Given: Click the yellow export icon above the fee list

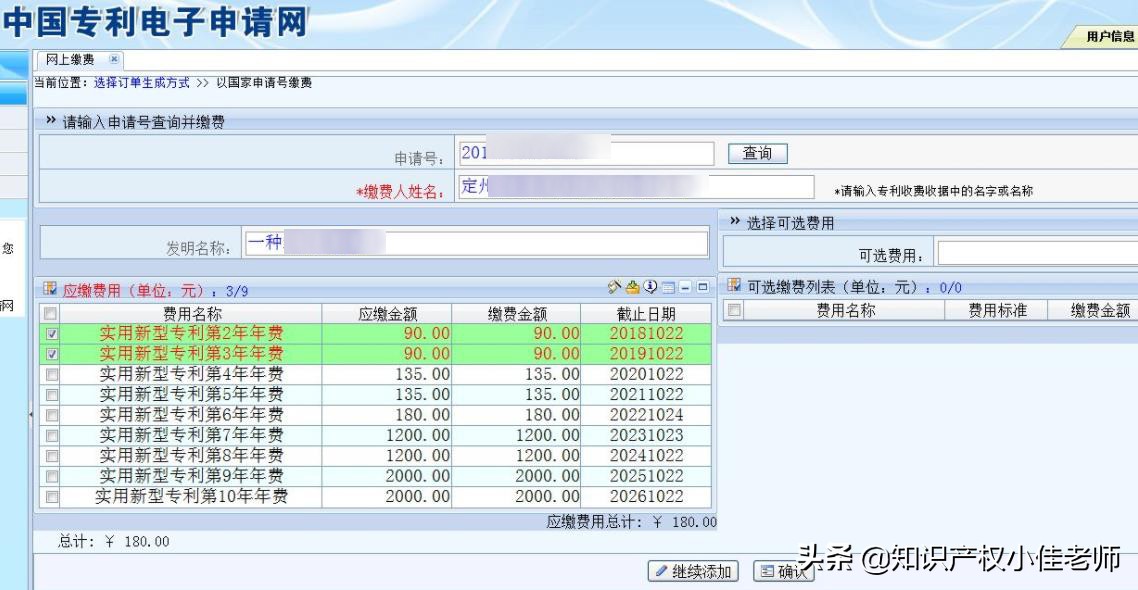Looking at the screenshot, I should (x=632, y=285).
